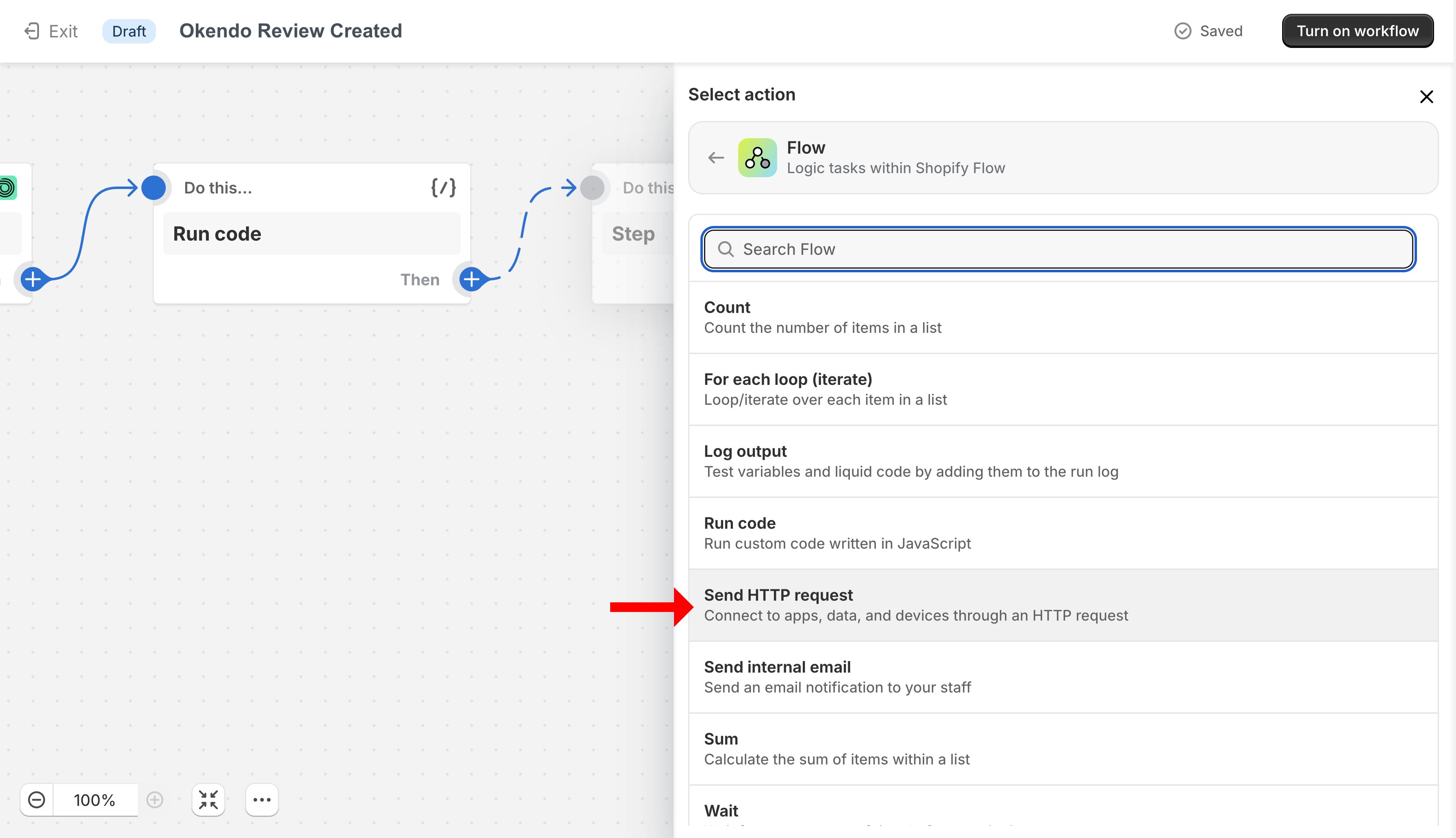Viewport: 1456px width, 838px height.
Task: Click the grey connector dot on the placeholder step
Action: coord(592,188)
